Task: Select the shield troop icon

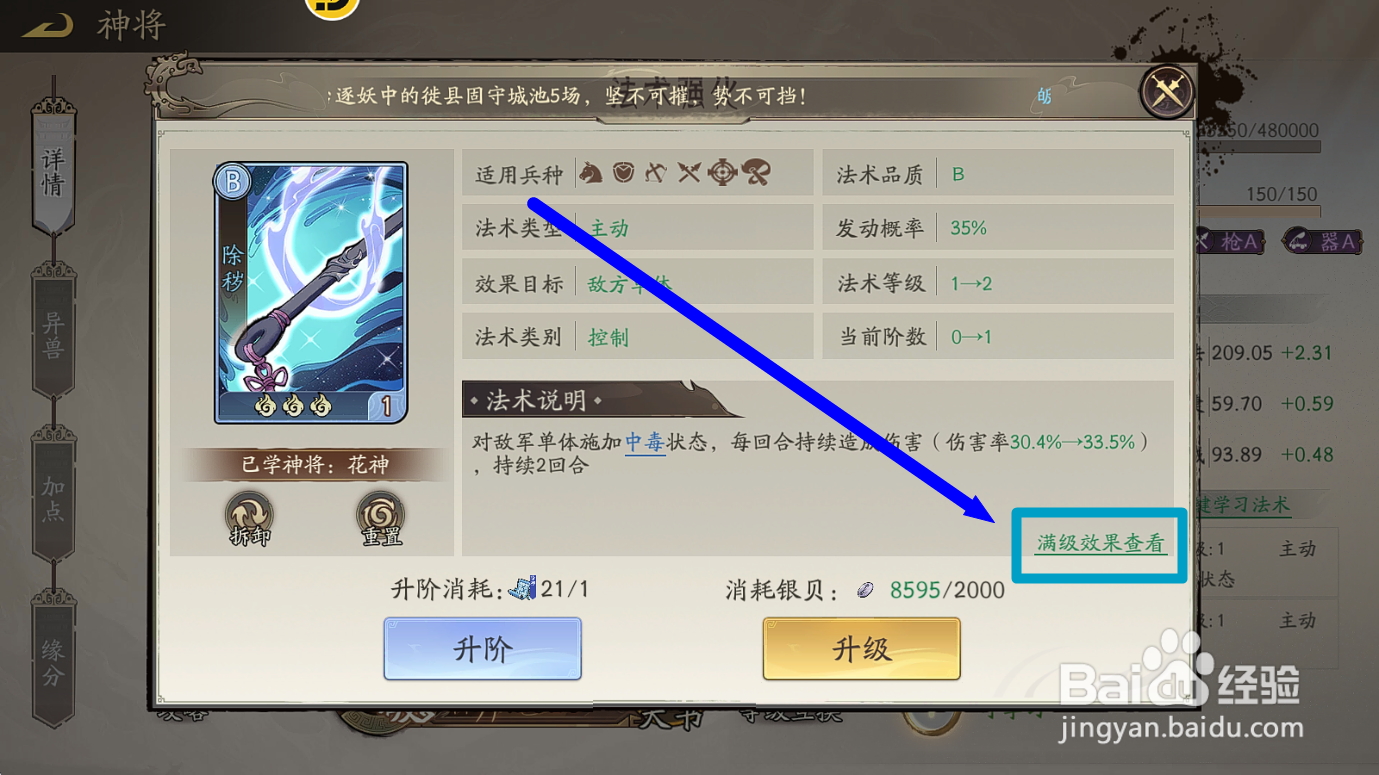Action: [623, 173]
